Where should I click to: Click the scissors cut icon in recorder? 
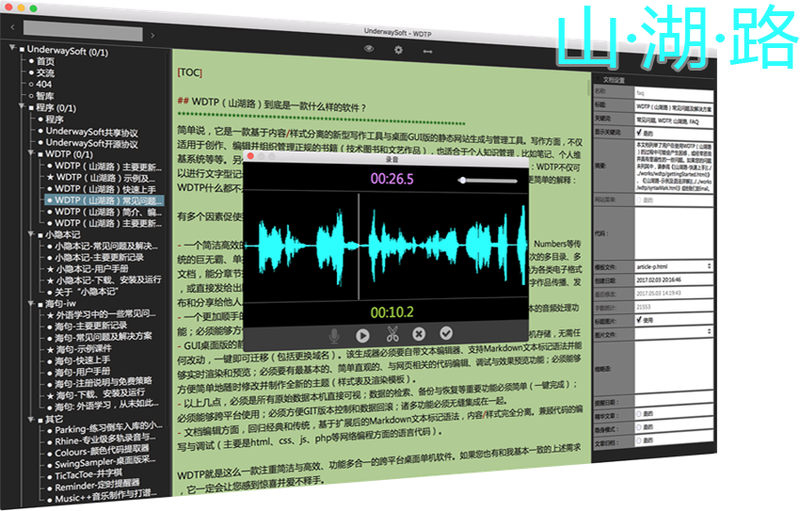(392, 334)
